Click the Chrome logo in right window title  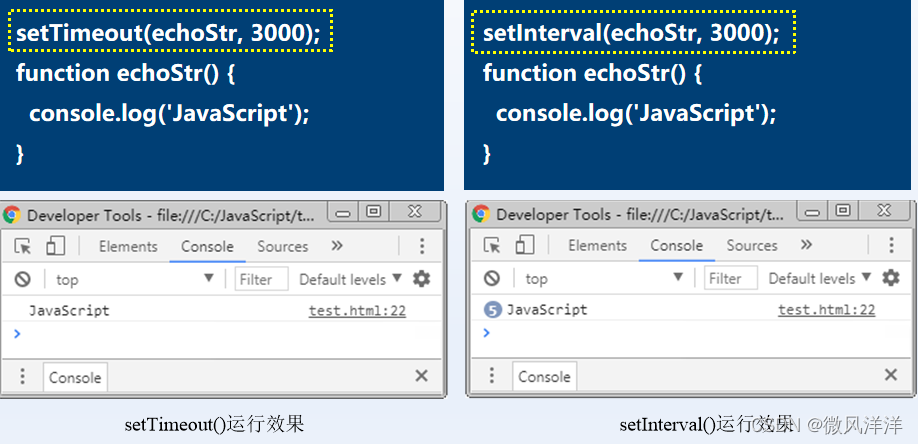click(x=481, y=214)
